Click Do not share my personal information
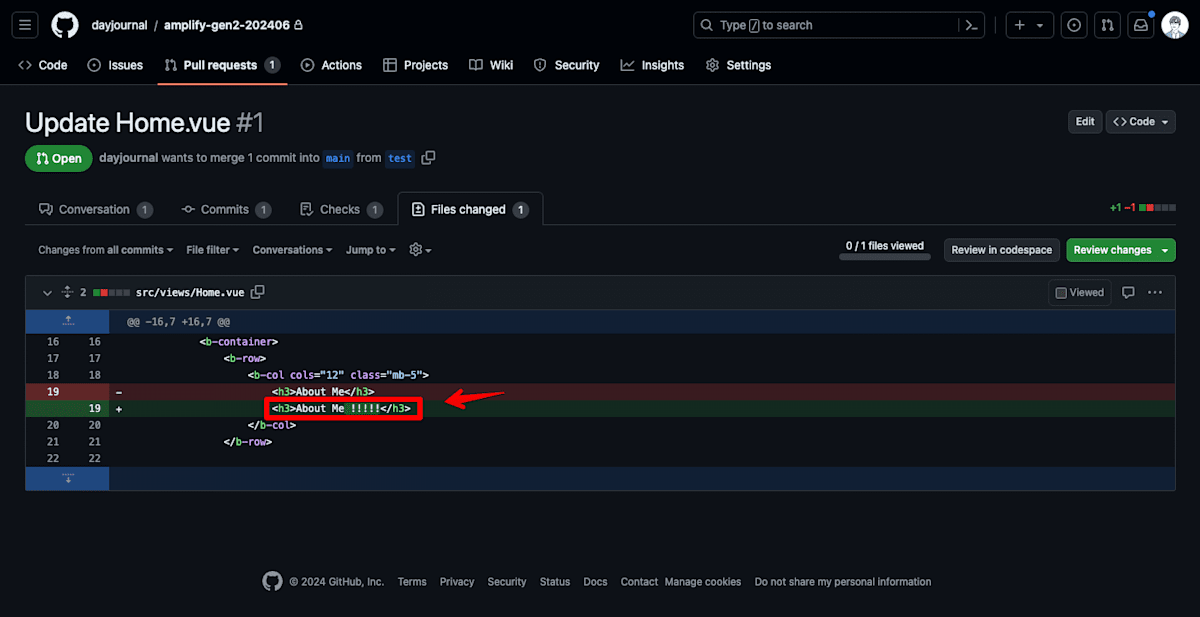Image resolution: width=1200 pixels, height=617 pixels. pos(843,582)
